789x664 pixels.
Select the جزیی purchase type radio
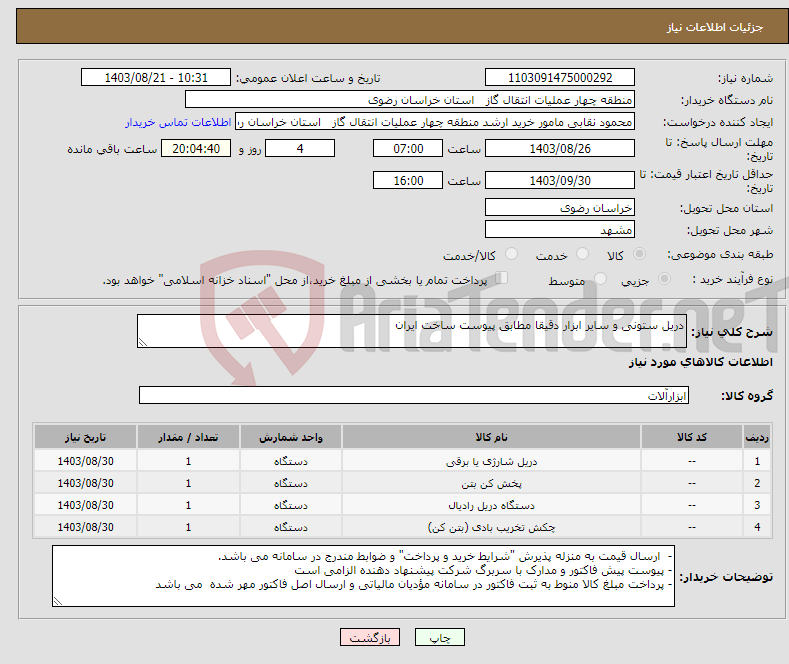pos(664,279)
